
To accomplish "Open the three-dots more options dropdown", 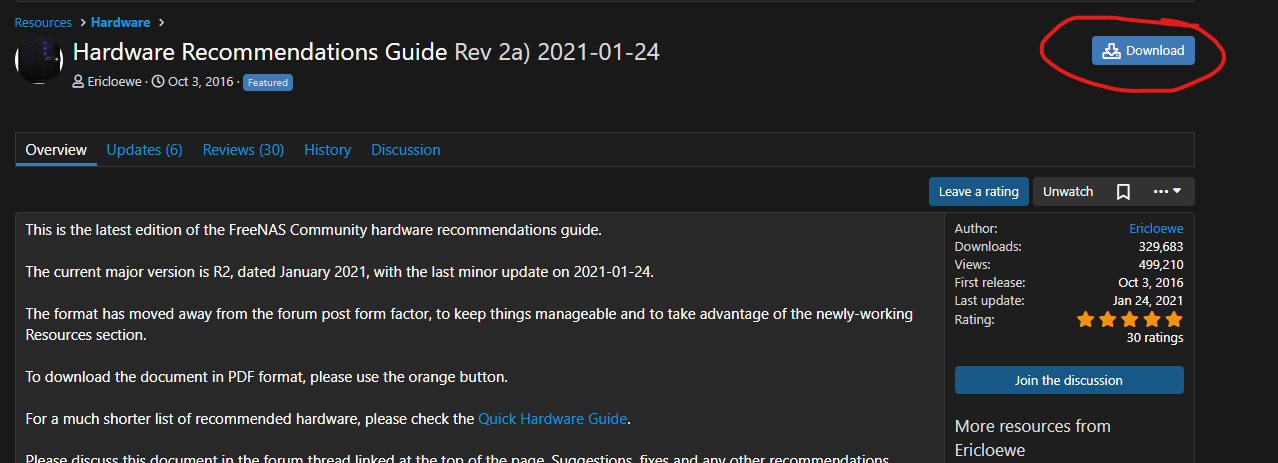I will click(1167, 191).
